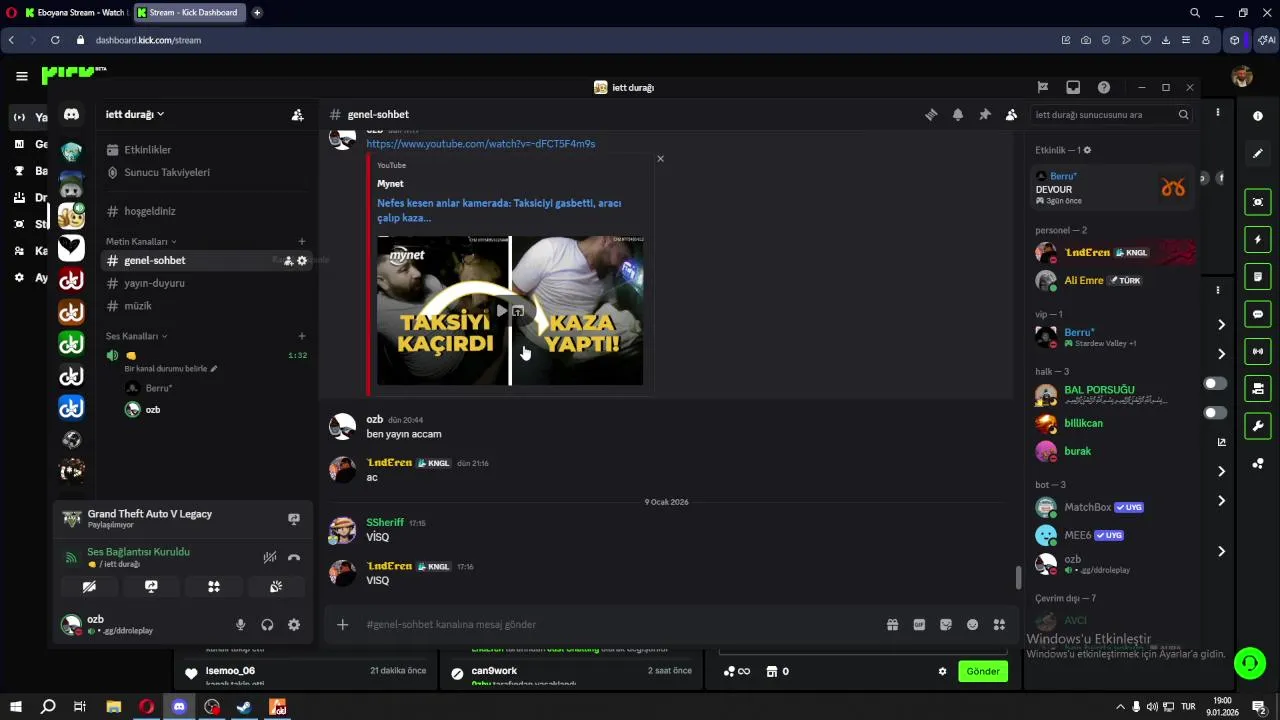The image size is (1280, 720).
Task: Click Kick sidebar wrench icon
Action: (x=1258, y=426)
